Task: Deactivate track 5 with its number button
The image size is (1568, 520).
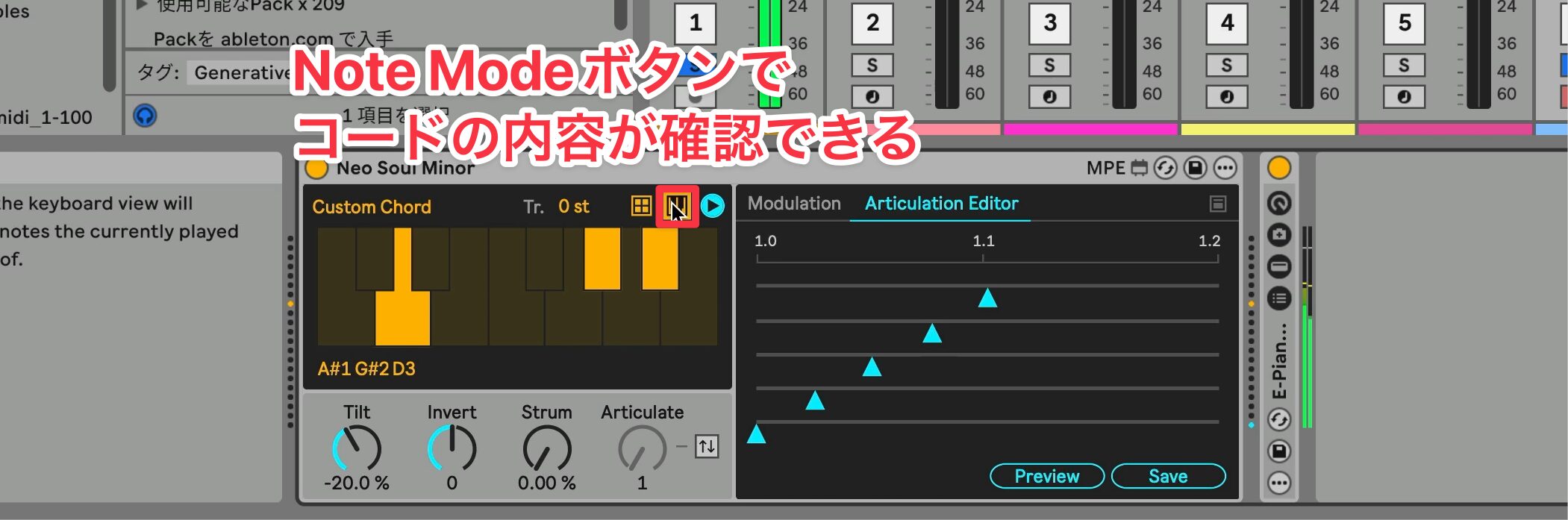Action: click(x=1405, y=22)
